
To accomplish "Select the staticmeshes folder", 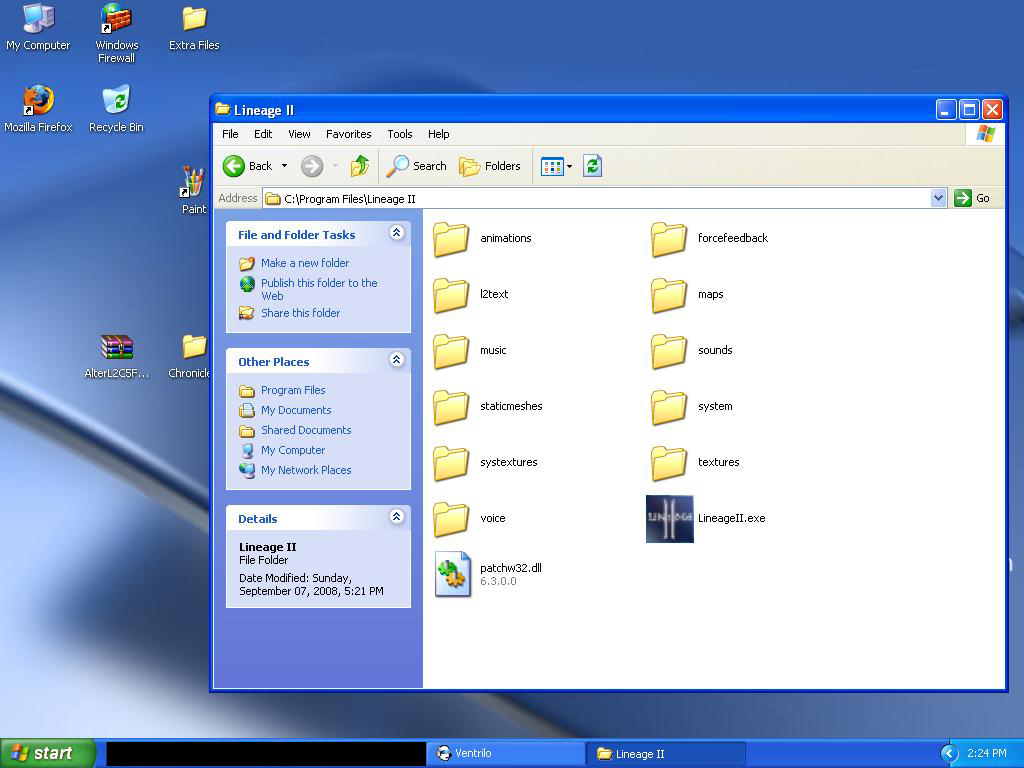I will 488,407.
